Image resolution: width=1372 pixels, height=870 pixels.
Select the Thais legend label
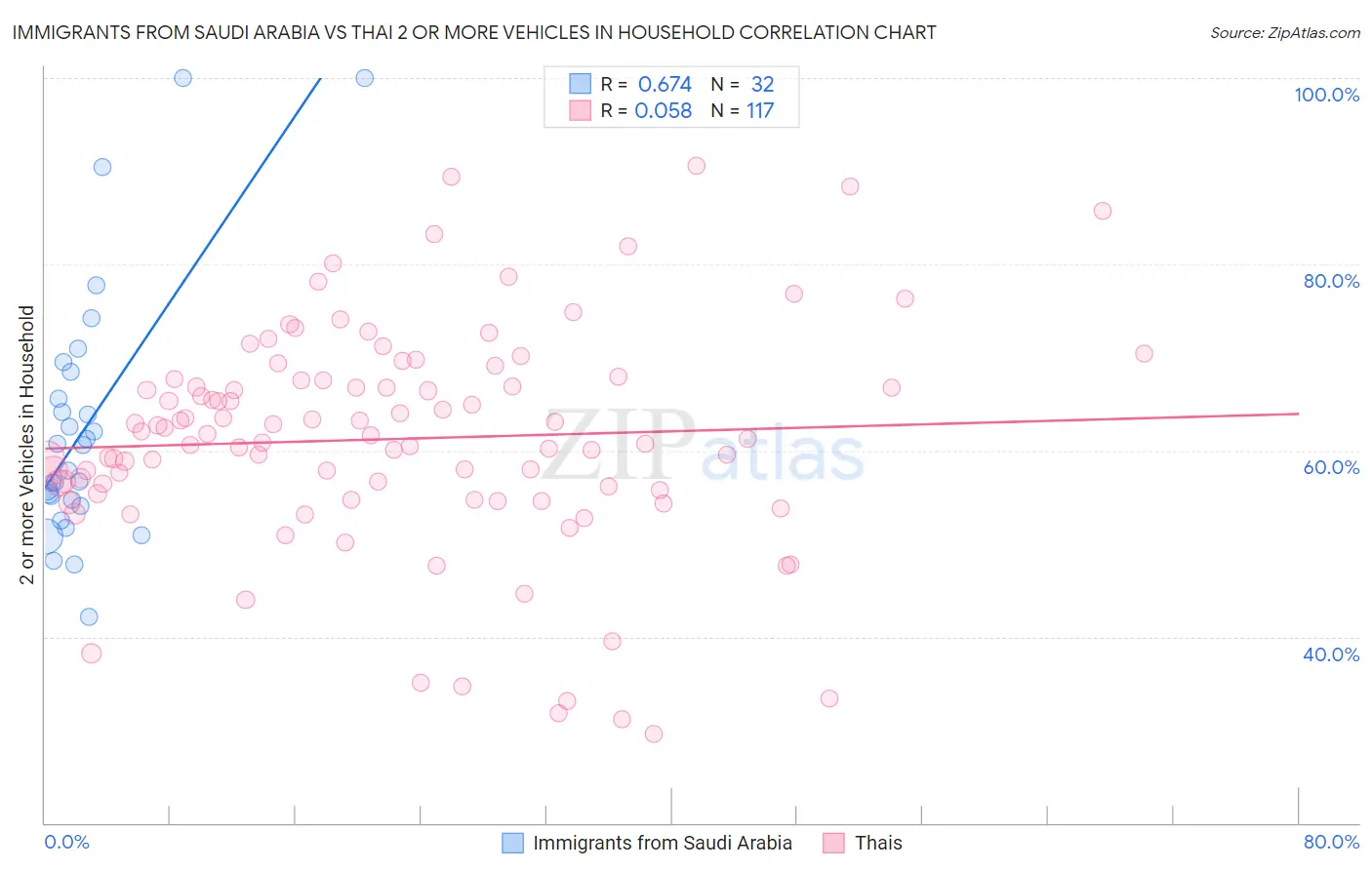click(x=878, y=843)
